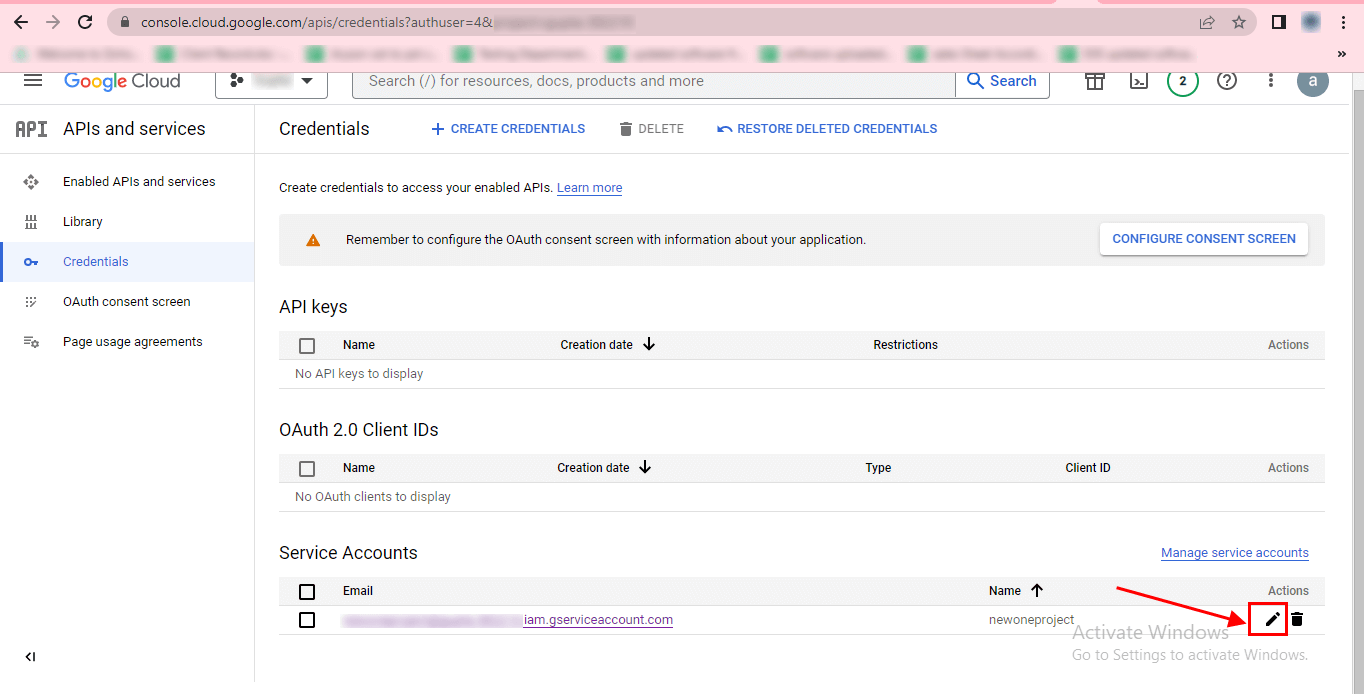Viewport: 1364px width, 694px height.
Task: Open the project selector dropdown
Action: coord(271,81)
